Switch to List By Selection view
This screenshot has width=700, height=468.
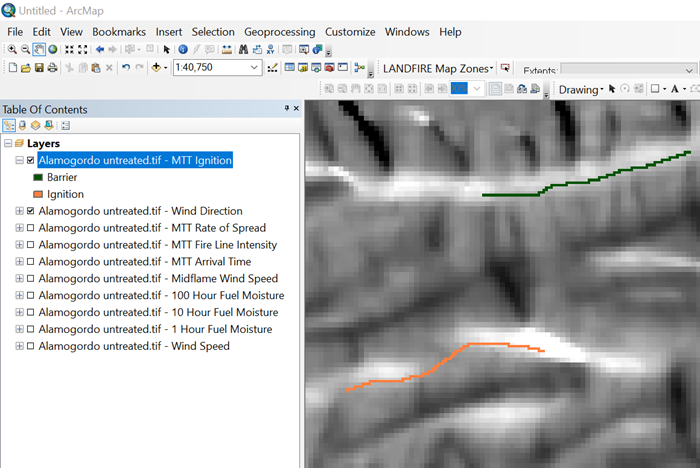coord(49,125)
